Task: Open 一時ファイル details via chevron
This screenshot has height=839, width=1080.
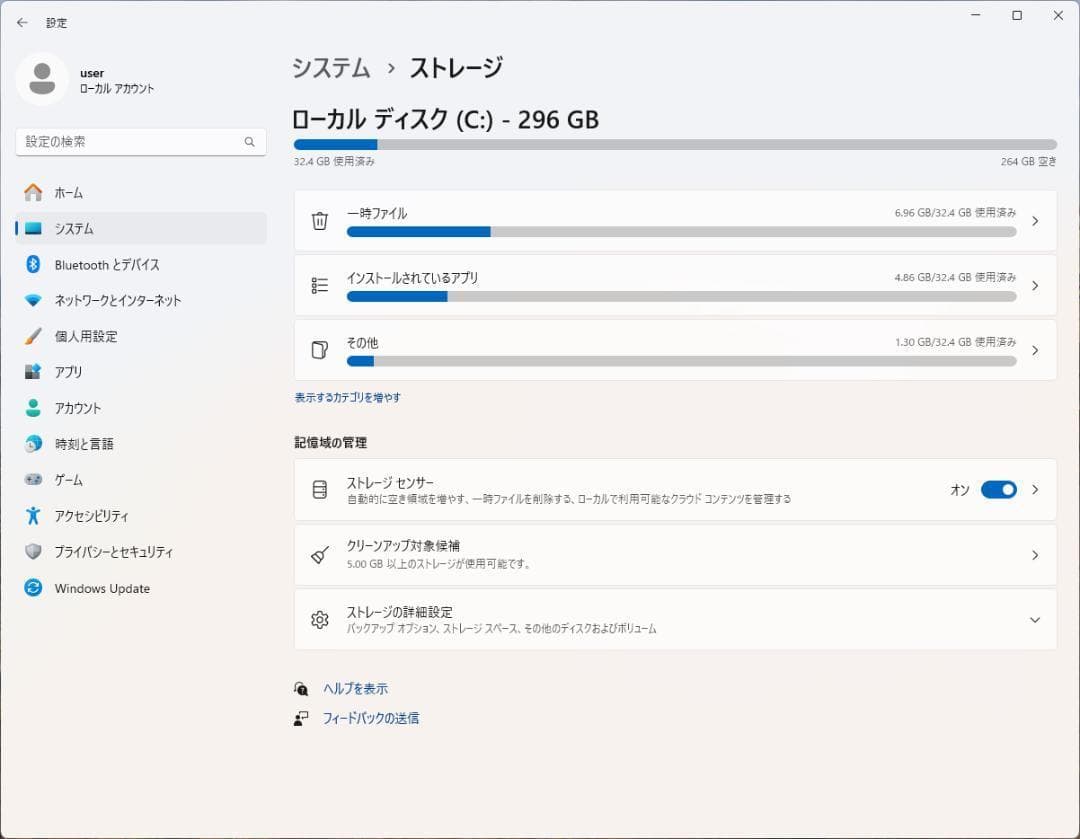Action: click(x=1035, y=221)
